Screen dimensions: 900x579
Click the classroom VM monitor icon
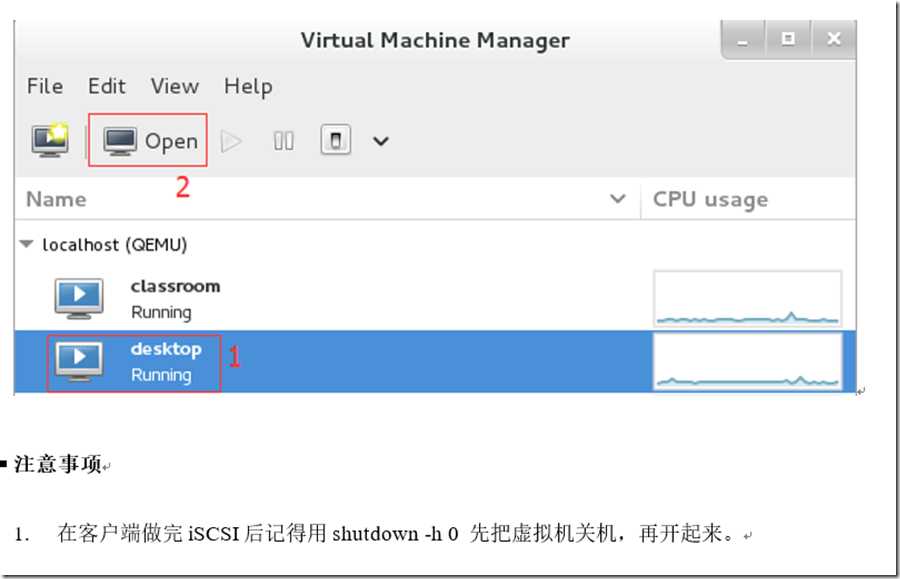click(x=79, y=298)
